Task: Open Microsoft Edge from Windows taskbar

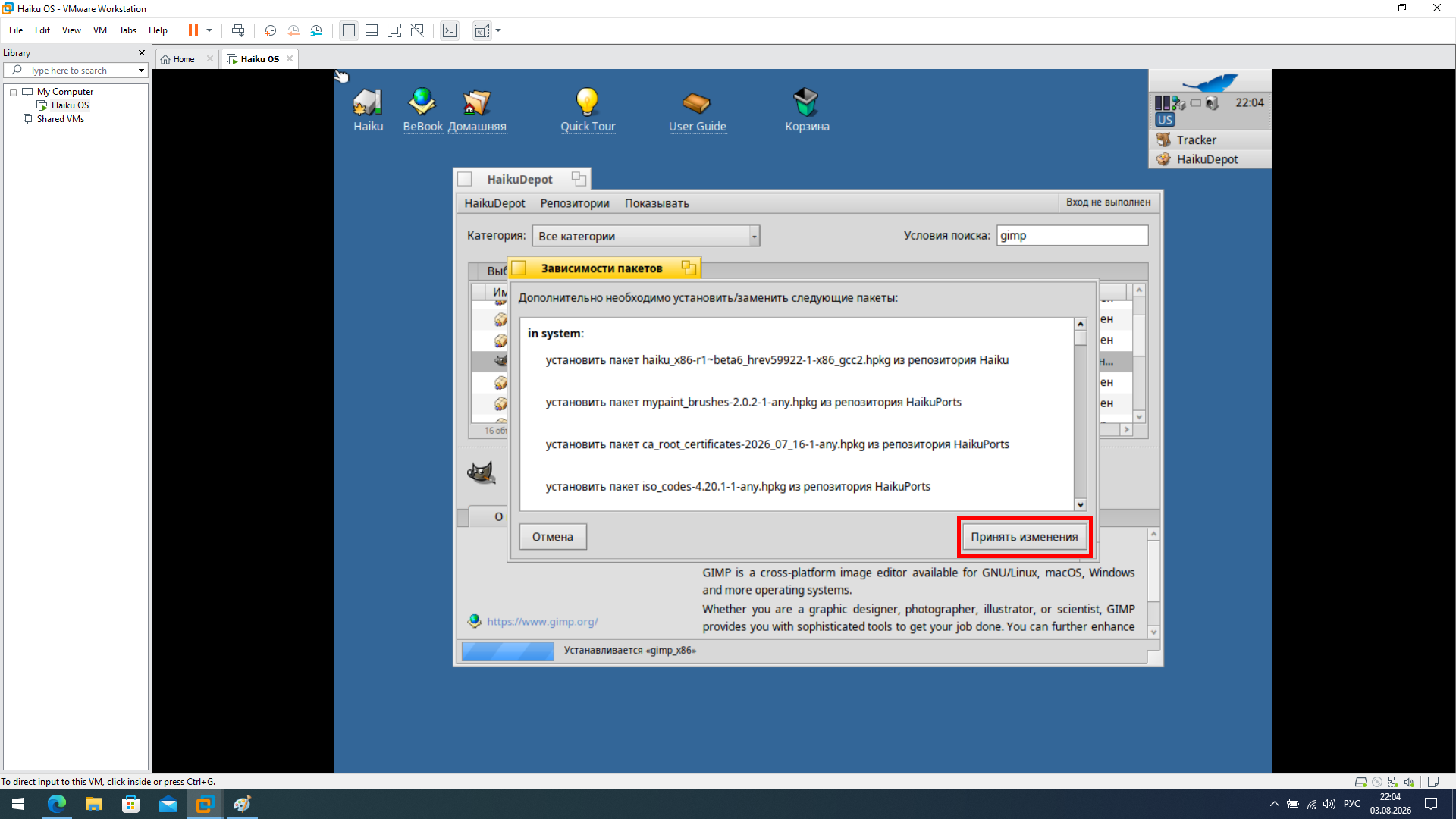Action: tap(56, 804)
